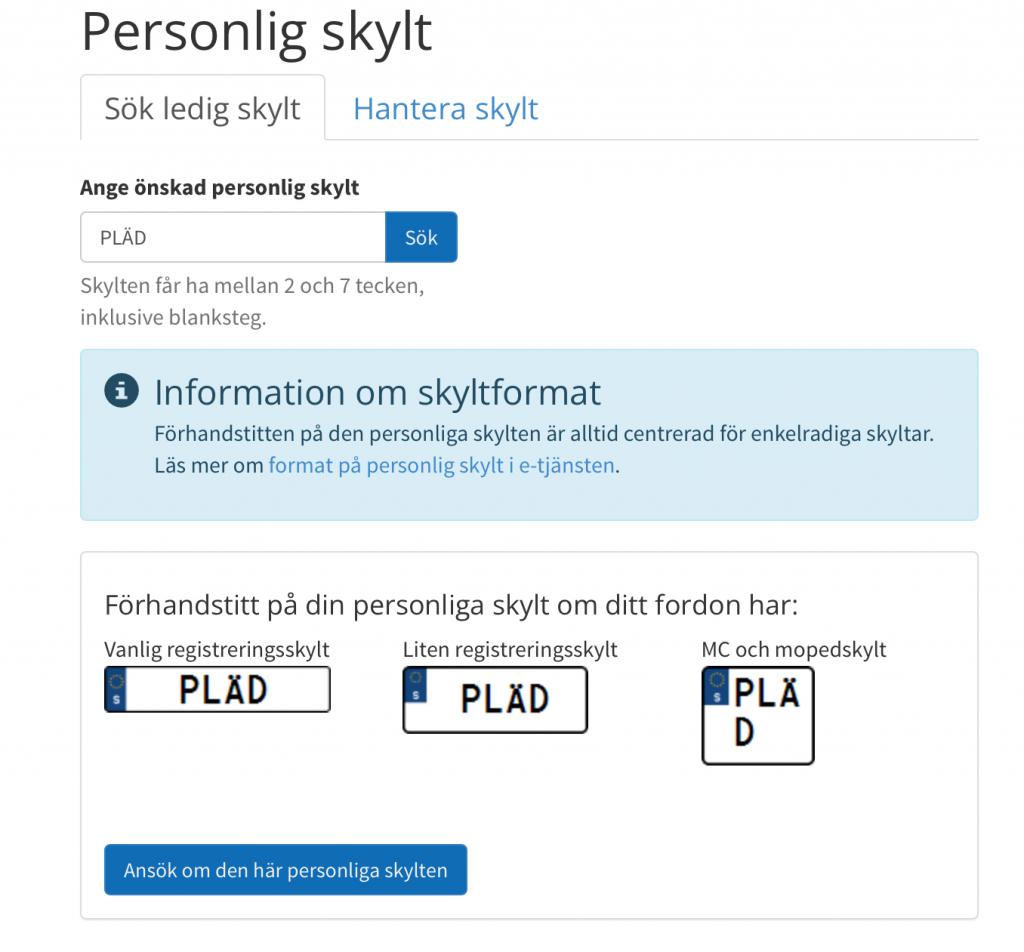The height and width of the screenshot is (952, 1024).
Task: Click EU flag emblem on Vanlig registreringsskylt
Action: point(116,689)
